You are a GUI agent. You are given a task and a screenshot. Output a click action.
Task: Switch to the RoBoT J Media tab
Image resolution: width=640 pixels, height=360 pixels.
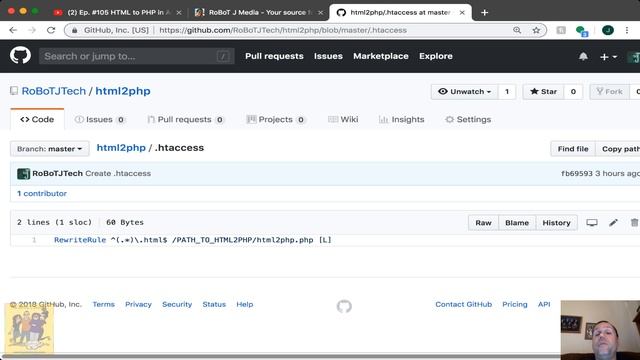pos(259,13)
